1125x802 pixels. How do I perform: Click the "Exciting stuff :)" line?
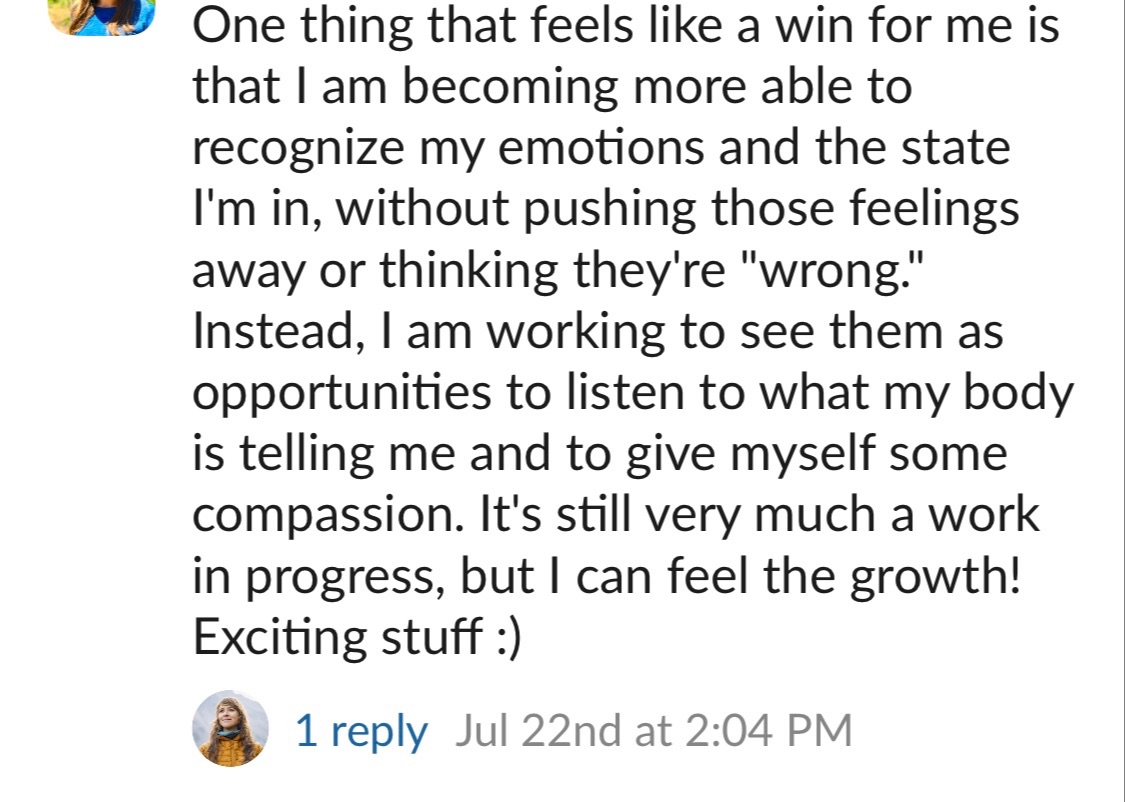click(x=357, y=638)
